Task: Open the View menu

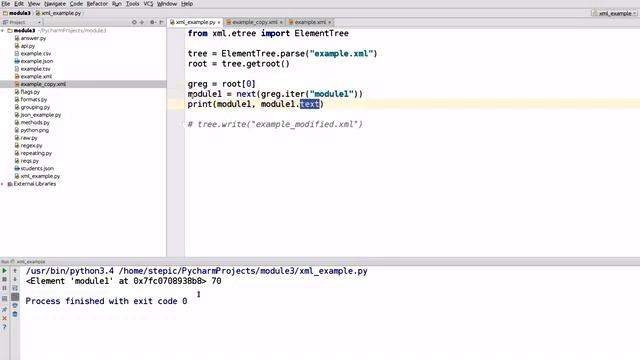Action: tap(34, 4)
